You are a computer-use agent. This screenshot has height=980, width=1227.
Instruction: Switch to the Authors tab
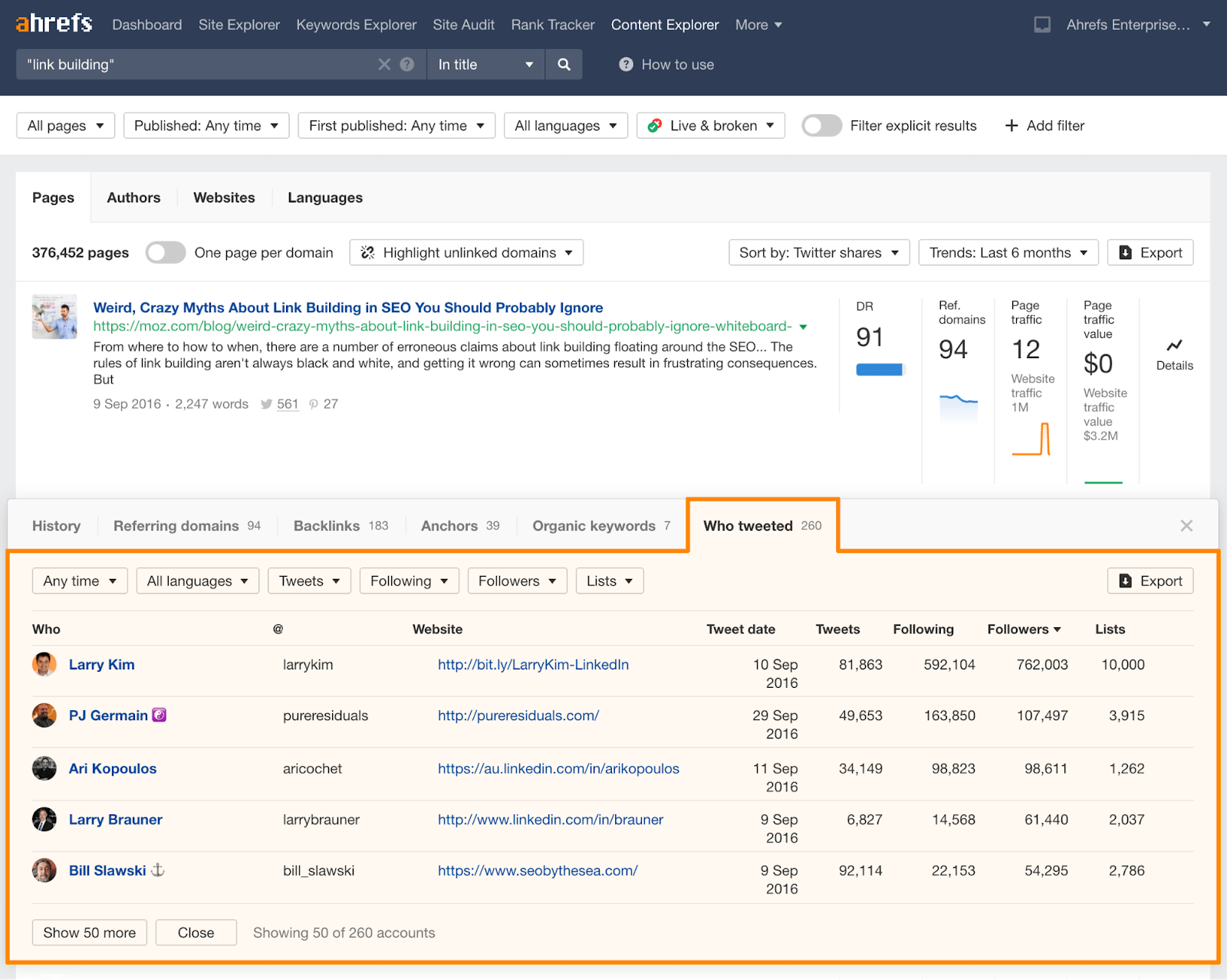click(x=133, y=197)
